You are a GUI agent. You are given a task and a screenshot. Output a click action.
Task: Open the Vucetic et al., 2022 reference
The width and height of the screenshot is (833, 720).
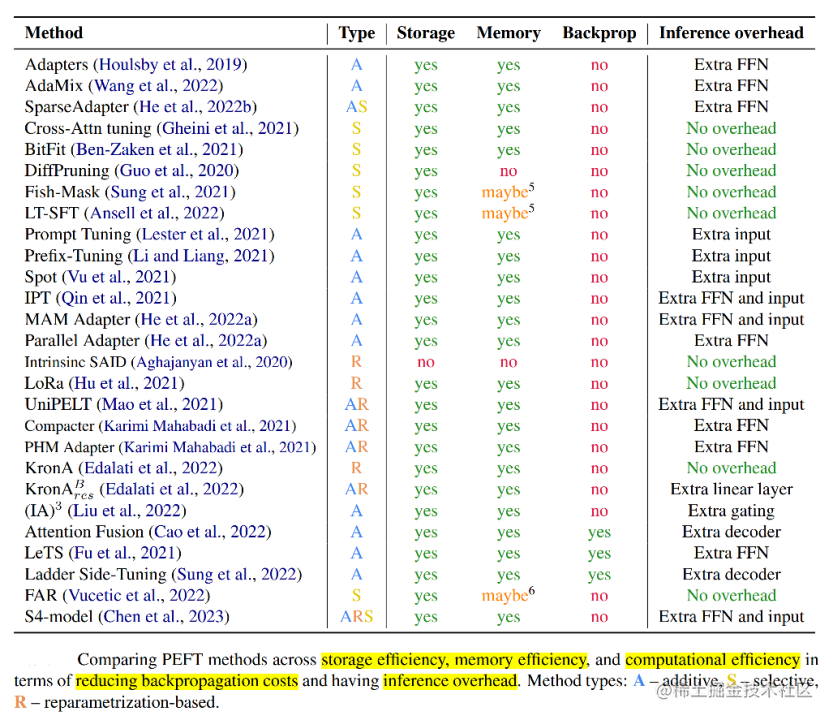click(137, 596)
